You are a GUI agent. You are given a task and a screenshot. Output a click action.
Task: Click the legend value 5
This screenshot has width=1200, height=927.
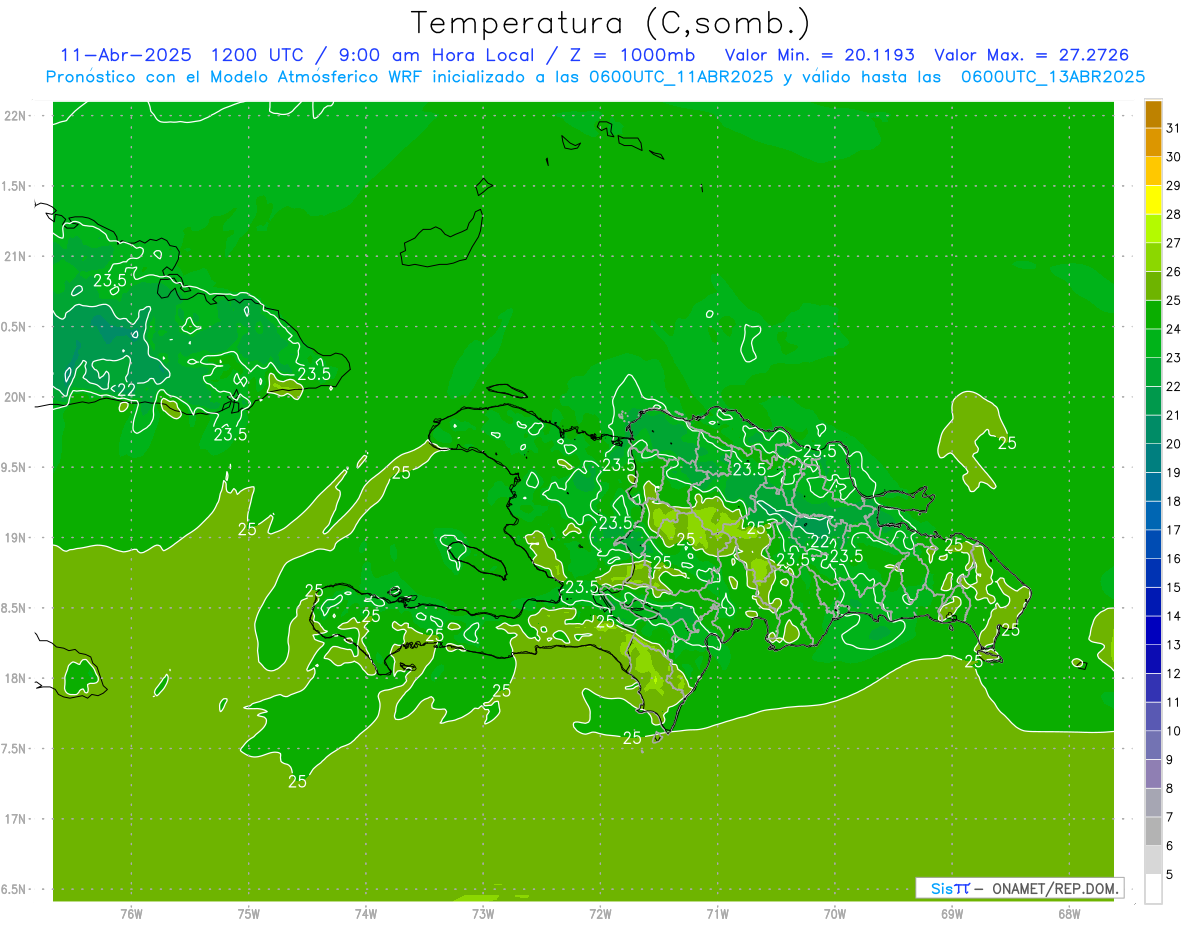[x=1171, y=874]
